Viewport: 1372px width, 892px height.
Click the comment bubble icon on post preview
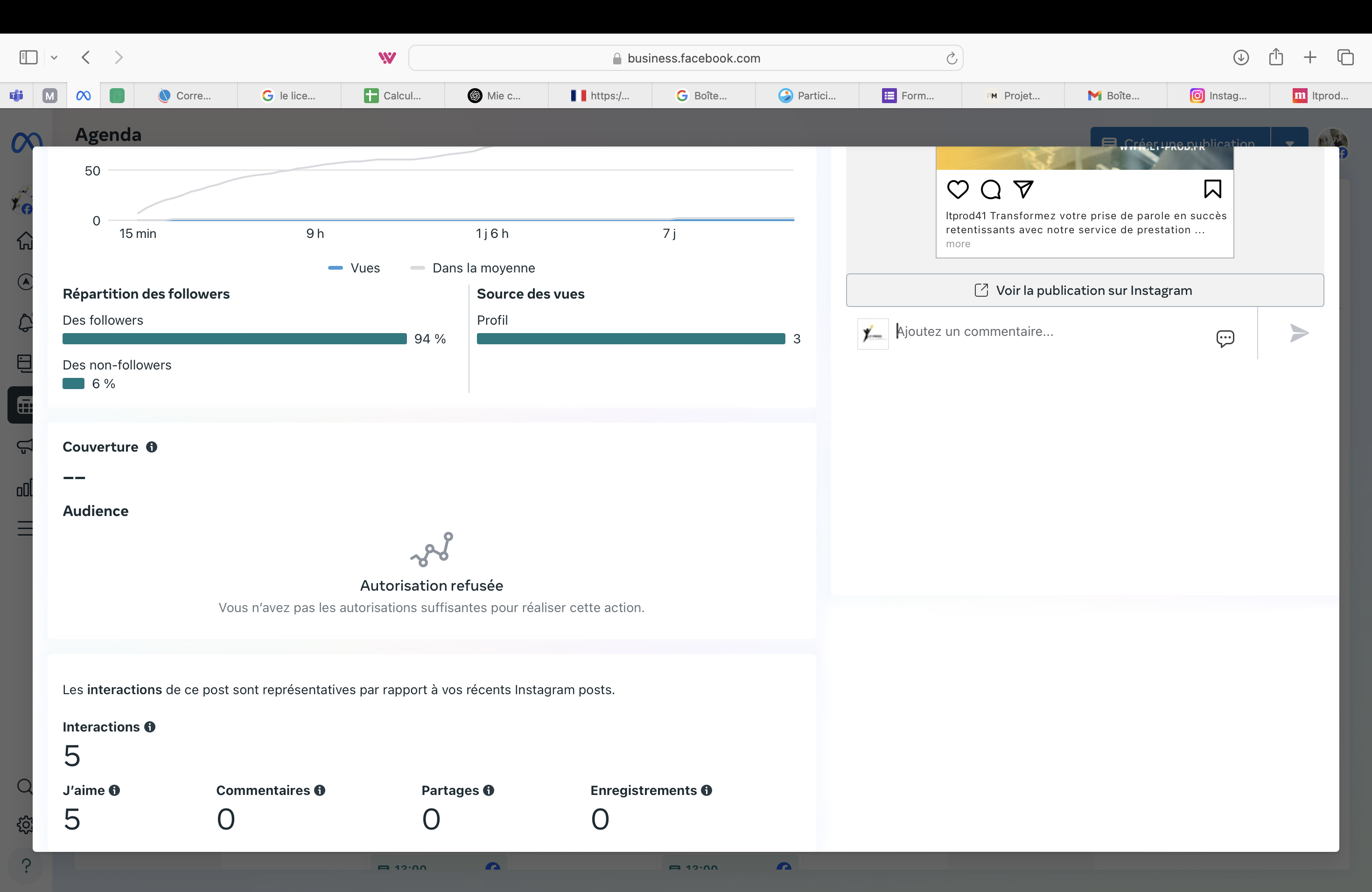click(990, 189)
